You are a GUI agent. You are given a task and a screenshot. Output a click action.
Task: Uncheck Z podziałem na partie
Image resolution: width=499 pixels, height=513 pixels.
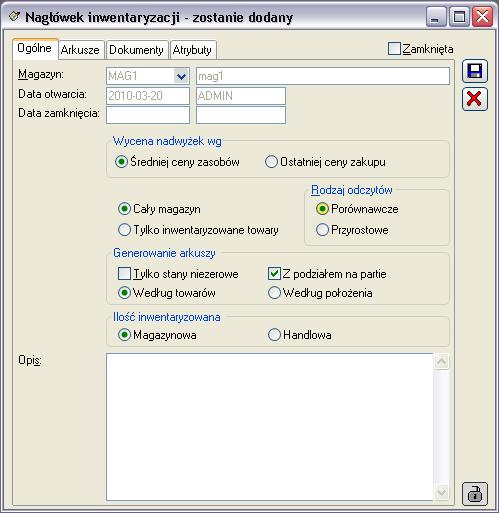point(274,274)
